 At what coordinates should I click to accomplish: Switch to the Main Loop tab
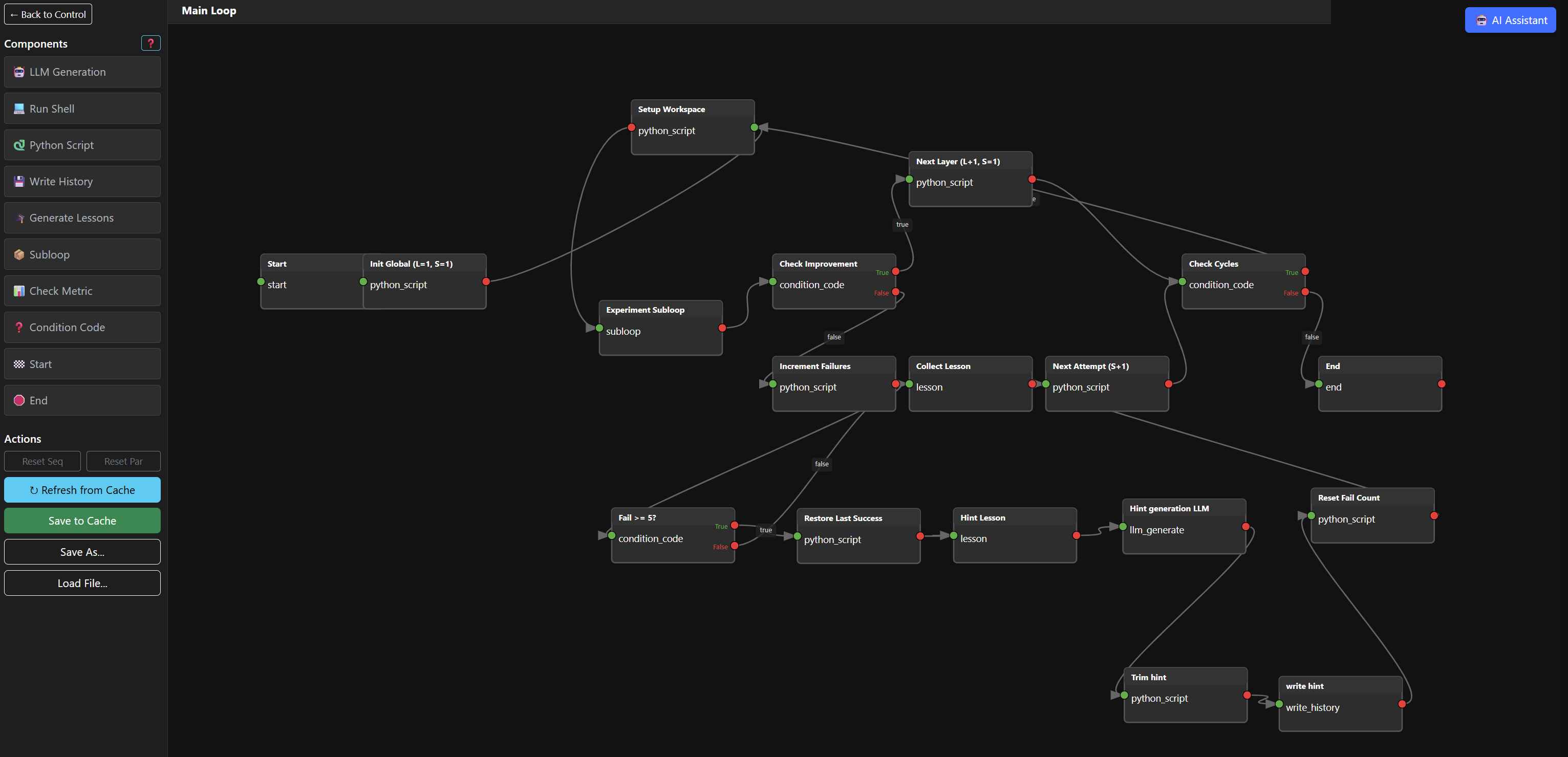click(209, 10)
